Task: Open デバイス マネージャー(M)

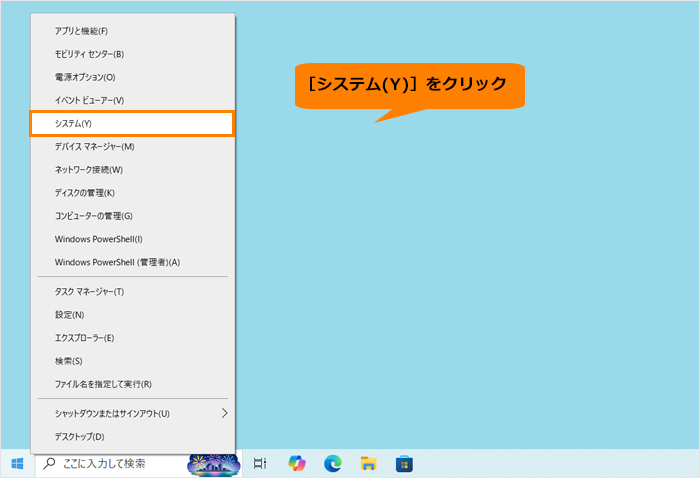Action: pos(133,147)
